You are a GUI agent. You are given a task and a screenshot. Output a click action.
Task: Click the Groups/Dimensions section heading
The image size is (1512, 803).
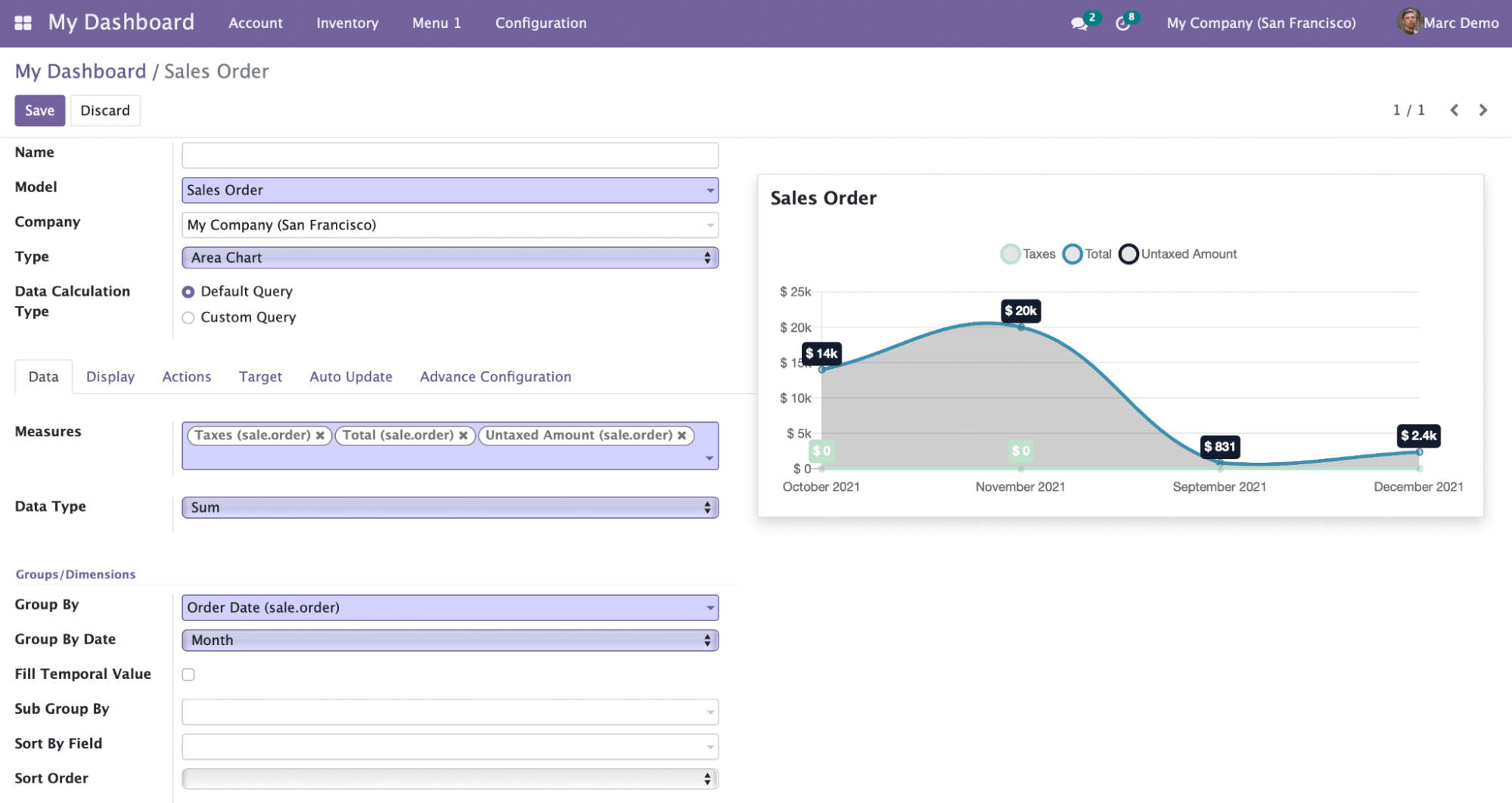click(76, 575)
